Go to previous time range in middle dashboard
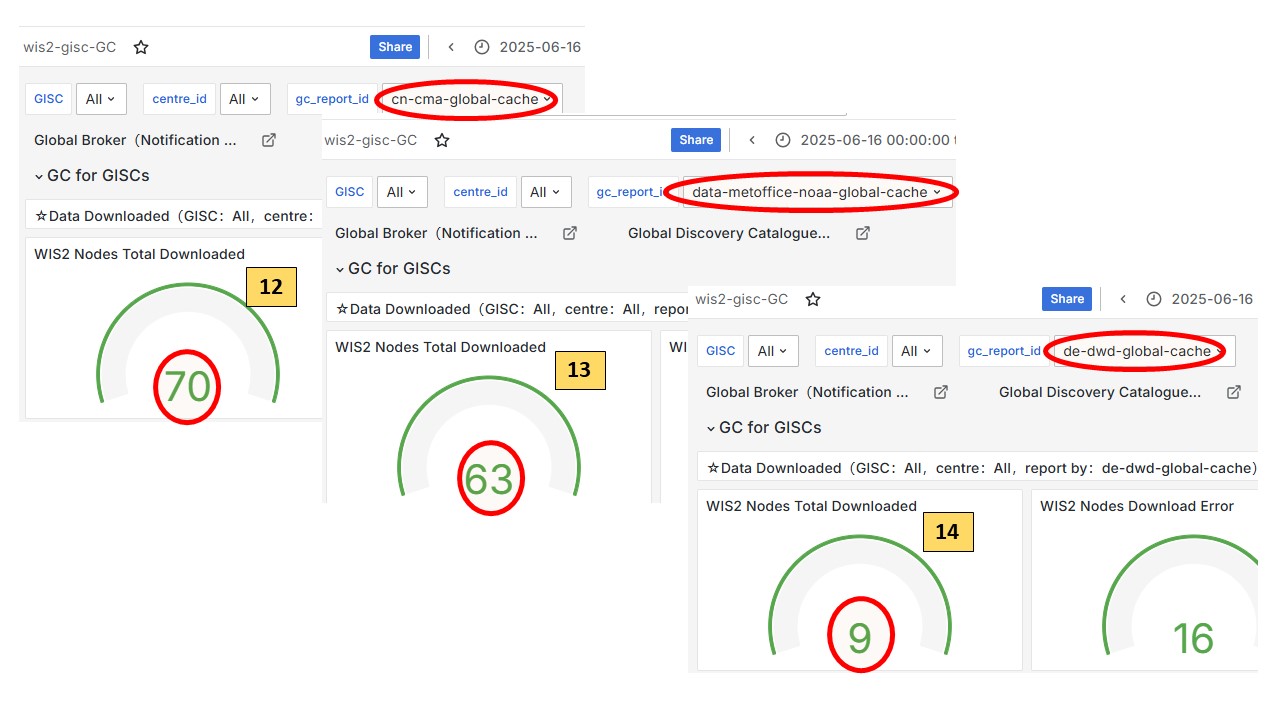This screenshot has height=720, width=1280. pos(752,140)
